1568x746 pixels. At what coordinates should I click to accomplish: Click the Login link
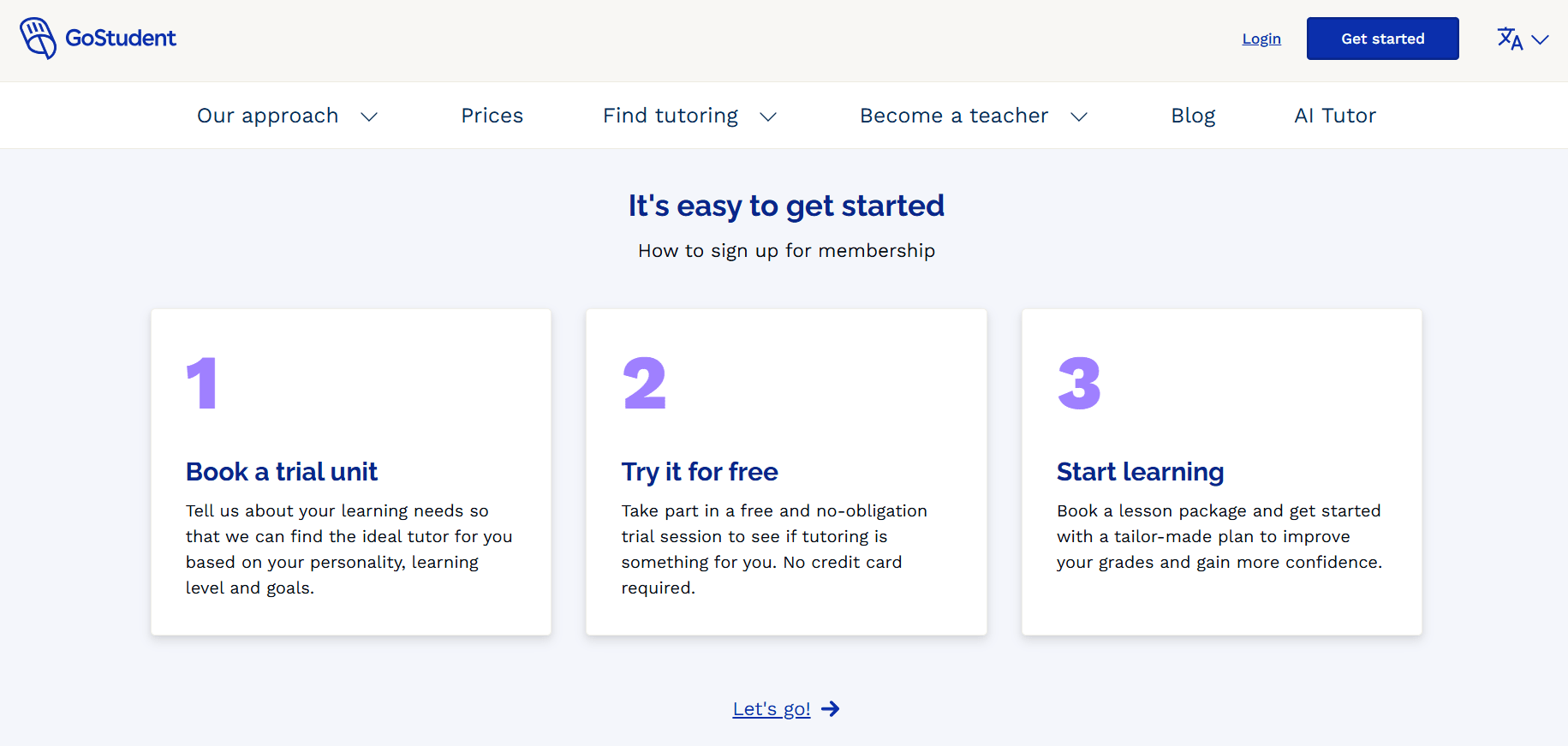(1261, 39)
